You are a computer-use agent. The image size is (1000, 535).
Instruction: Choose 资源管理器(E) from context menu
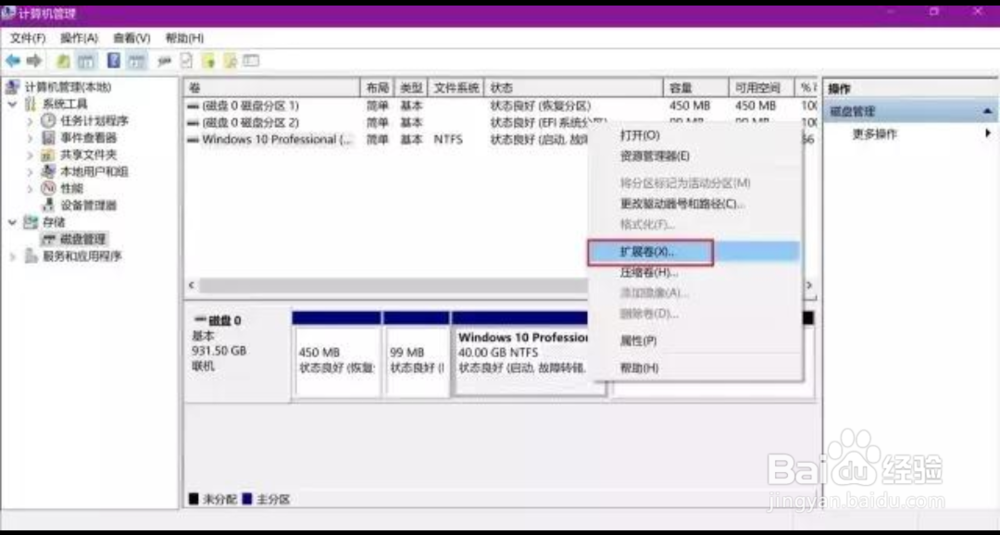coord(693,156)
